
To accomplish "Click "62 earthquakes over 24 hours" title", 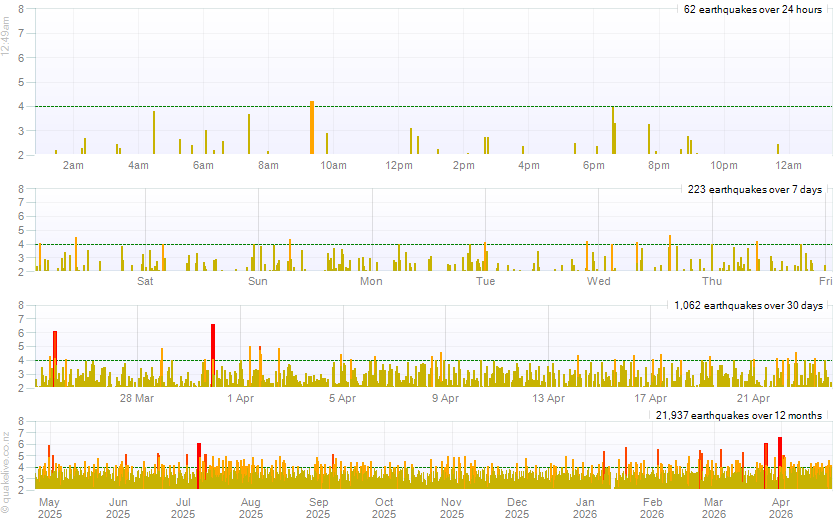I will coord(752,9).
